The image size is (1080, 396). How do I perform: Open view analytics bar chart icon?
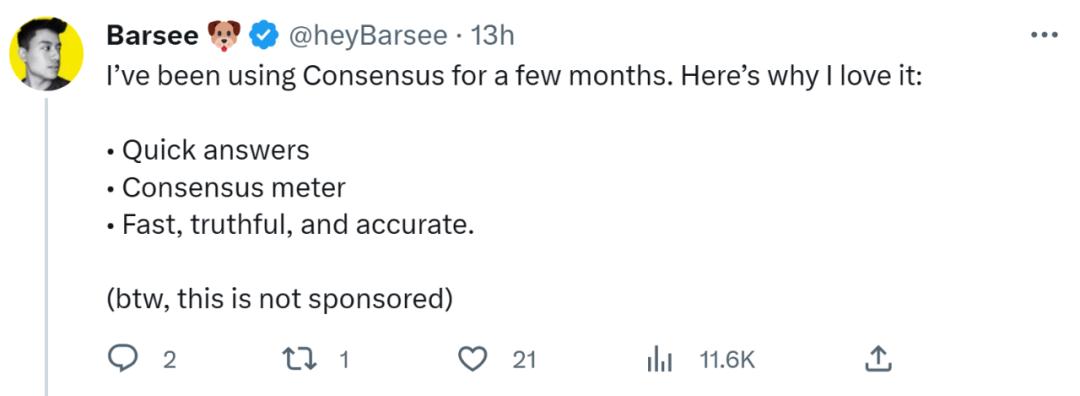[659, 359]
